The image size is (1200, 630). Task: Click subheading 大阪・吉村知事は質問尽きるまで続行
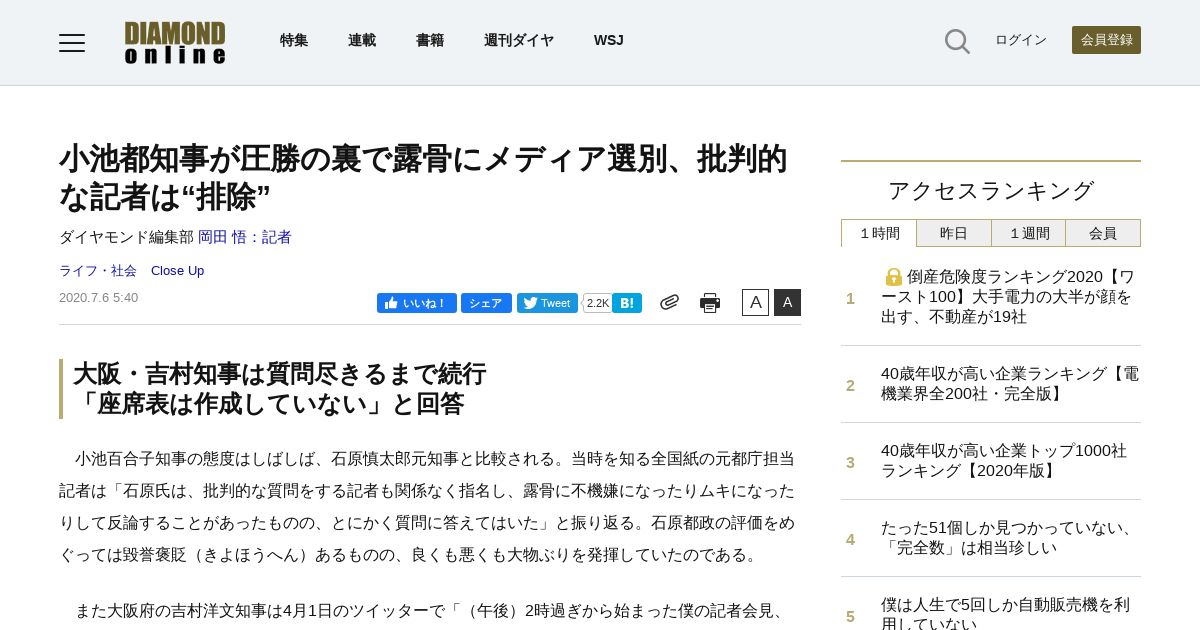coord(279,374)
